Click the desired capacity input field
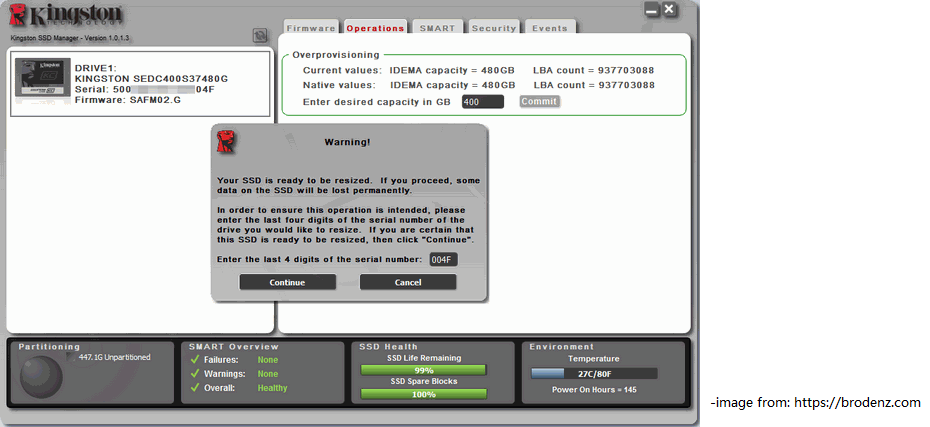The image size is (930, 427). pos(483,102)
